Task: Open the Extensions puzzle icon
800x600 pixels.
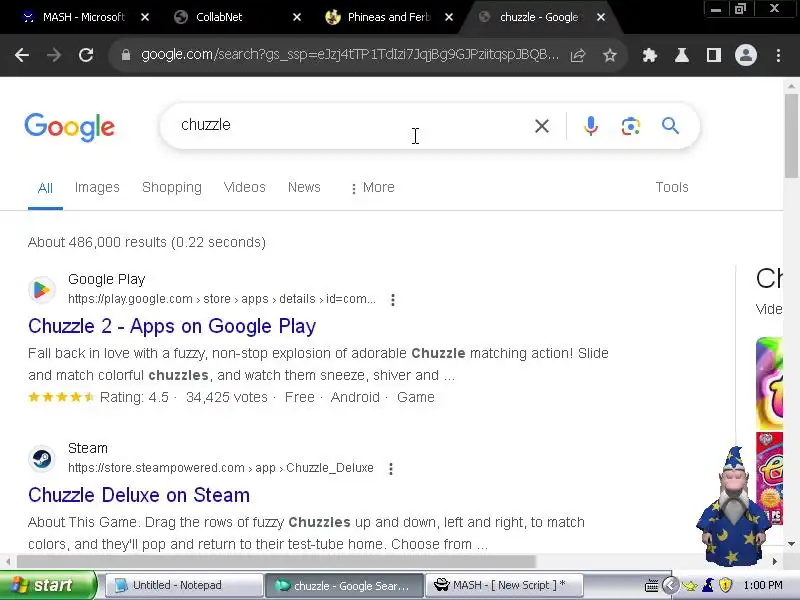Action: pyautogui.click(x=649, y=55)
